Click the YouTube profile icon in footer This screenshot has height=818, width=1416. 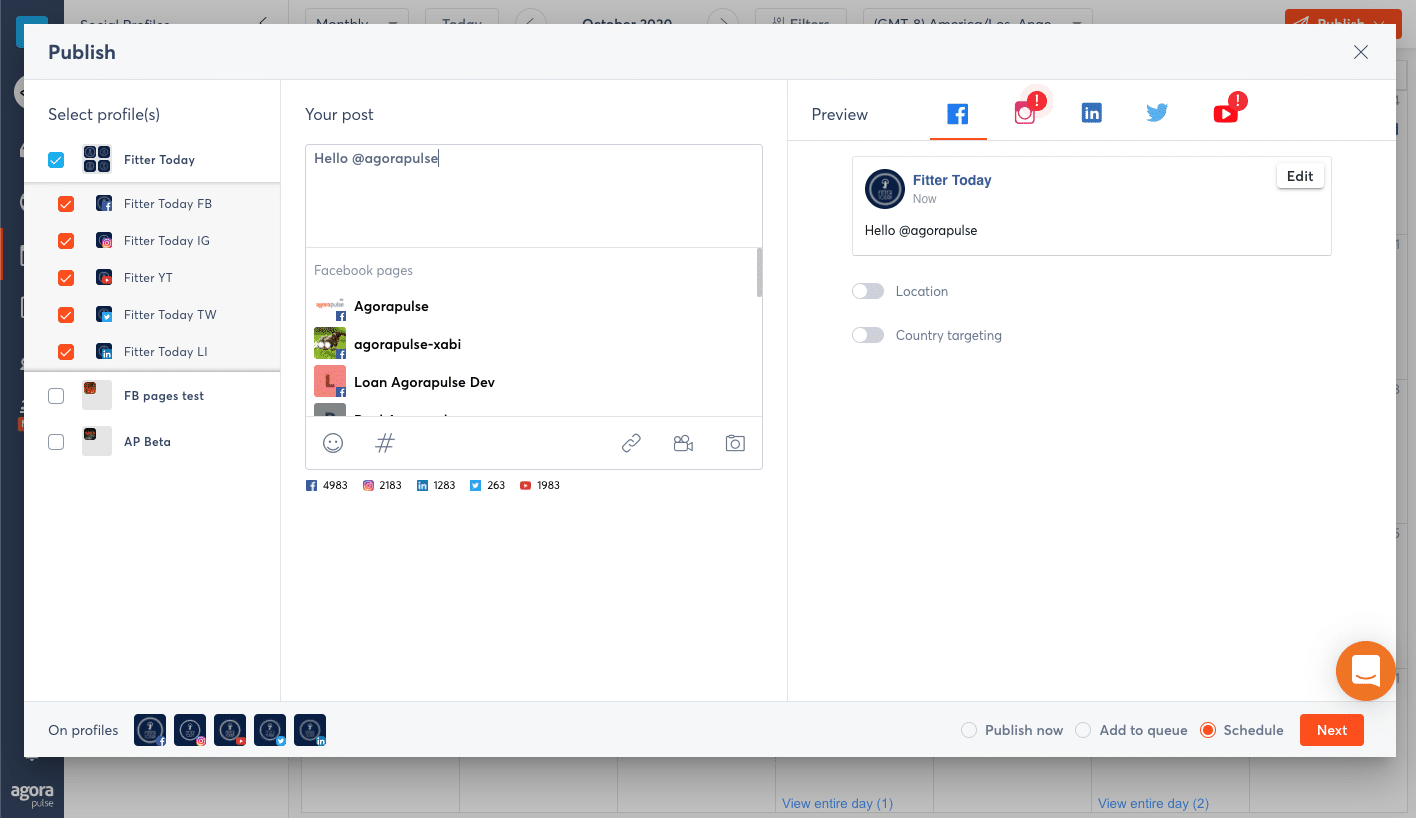click(x=230, y=730)
